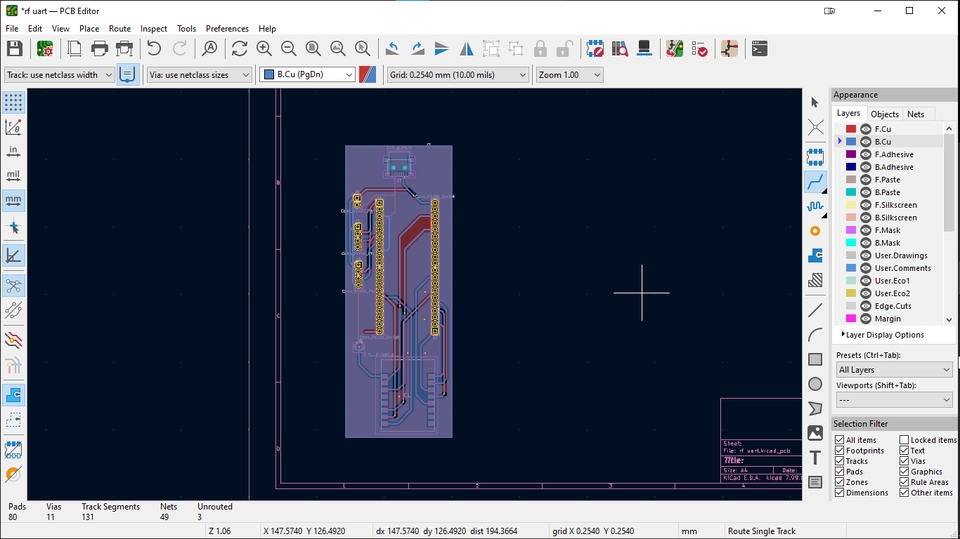Check Locked items in Selection Filter
Image resolution: width=960 pixels, height=539 pixels.
904,440
